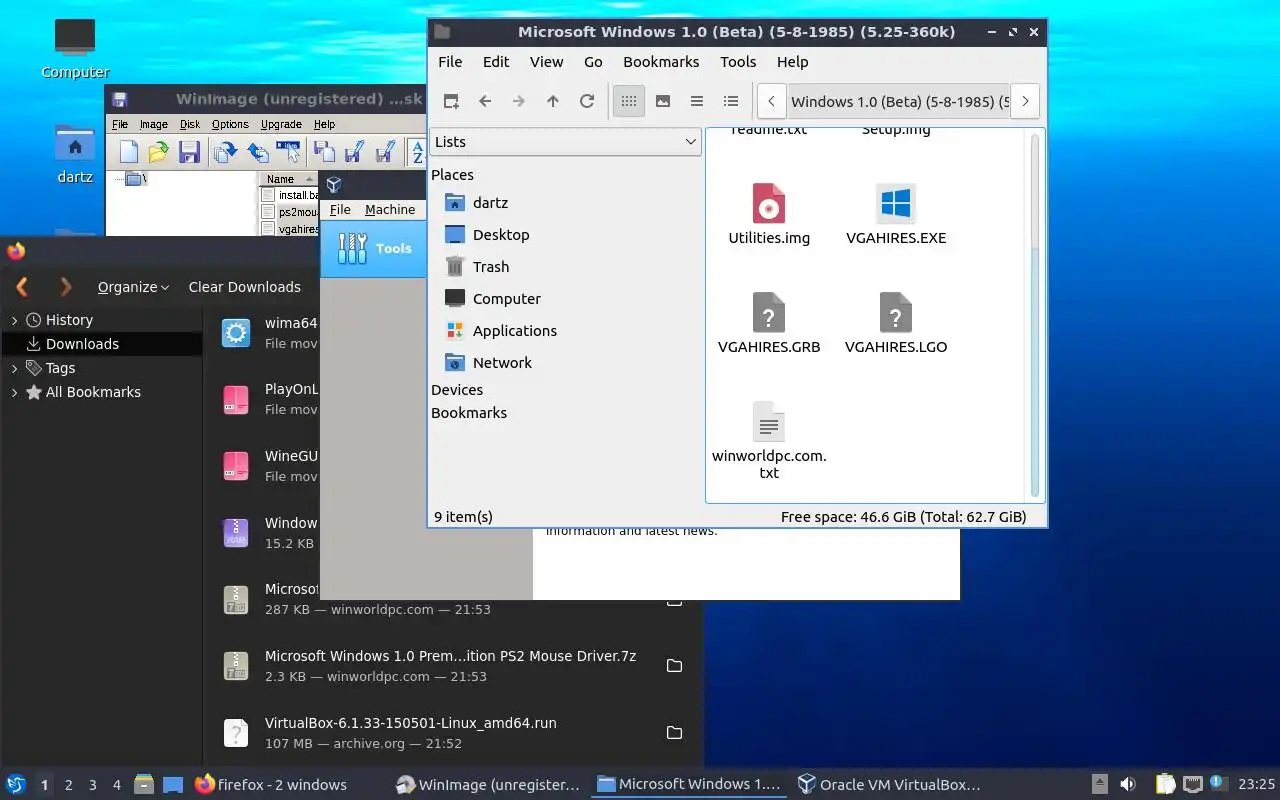Open the Disk menu in WinImage

click(190, 124)
